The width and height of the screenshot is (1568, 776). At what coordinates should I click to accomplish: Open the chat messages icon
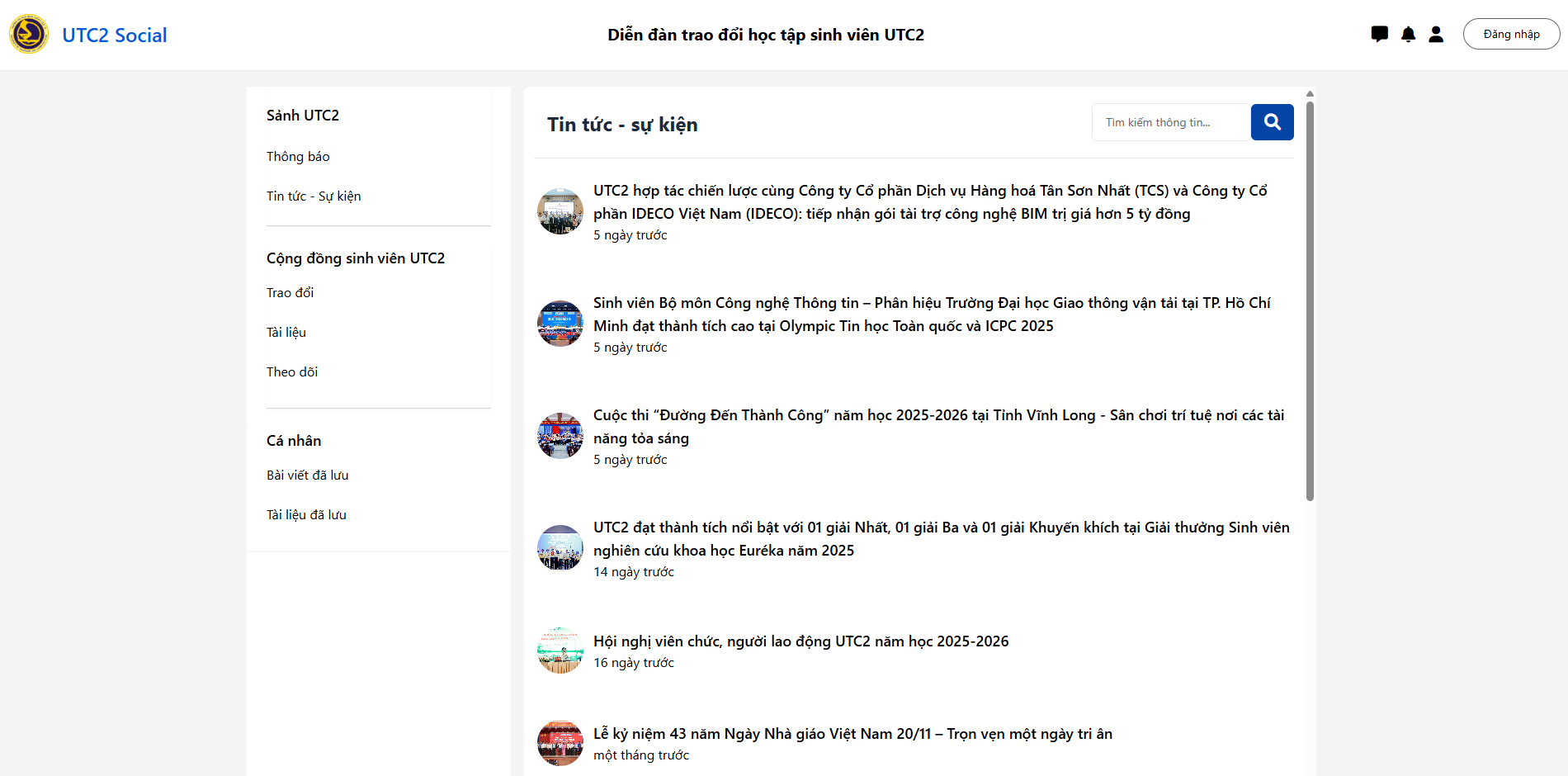[1379, 34]
